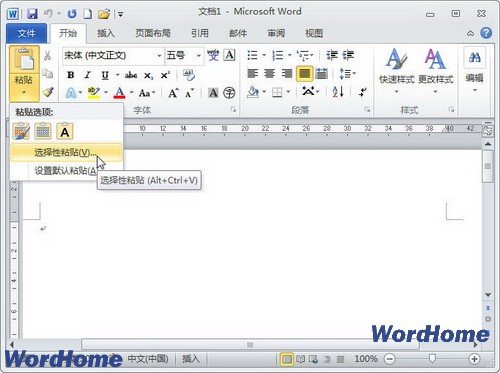
Task: Click the yellow text highlight color button
Action: point(93,92)
